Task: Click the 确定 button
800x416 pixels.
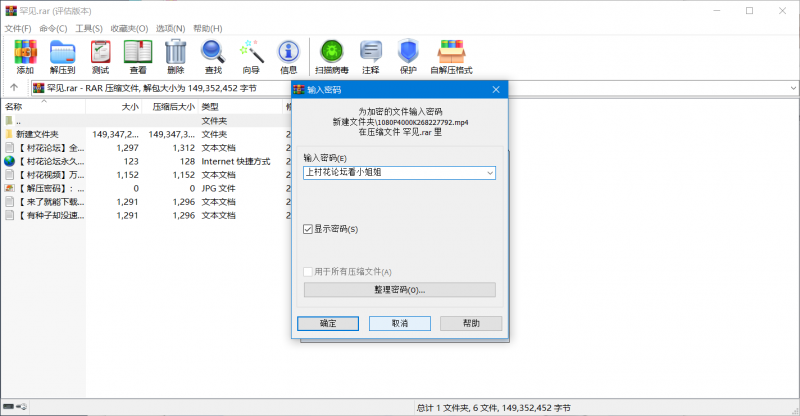Action: pyautogui.click(x=328, y=323)
